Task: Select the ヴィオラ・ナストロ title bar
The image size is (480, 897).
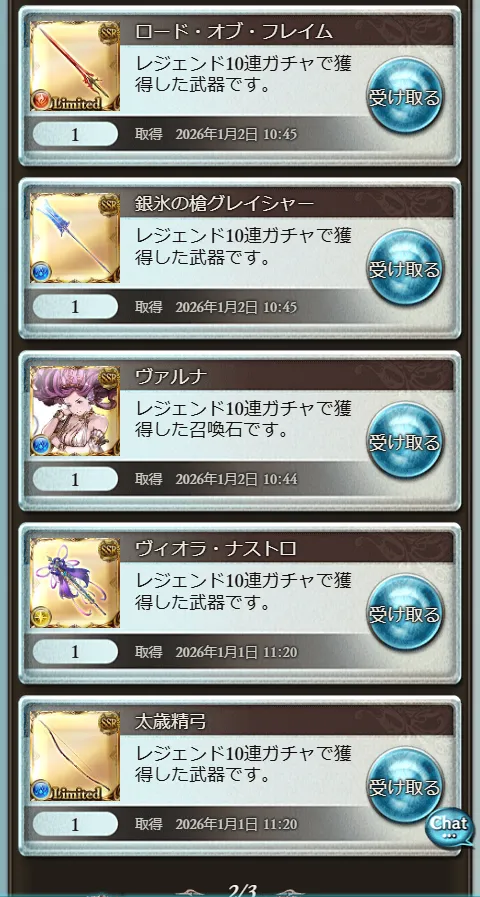Action: tap(287, 548)
